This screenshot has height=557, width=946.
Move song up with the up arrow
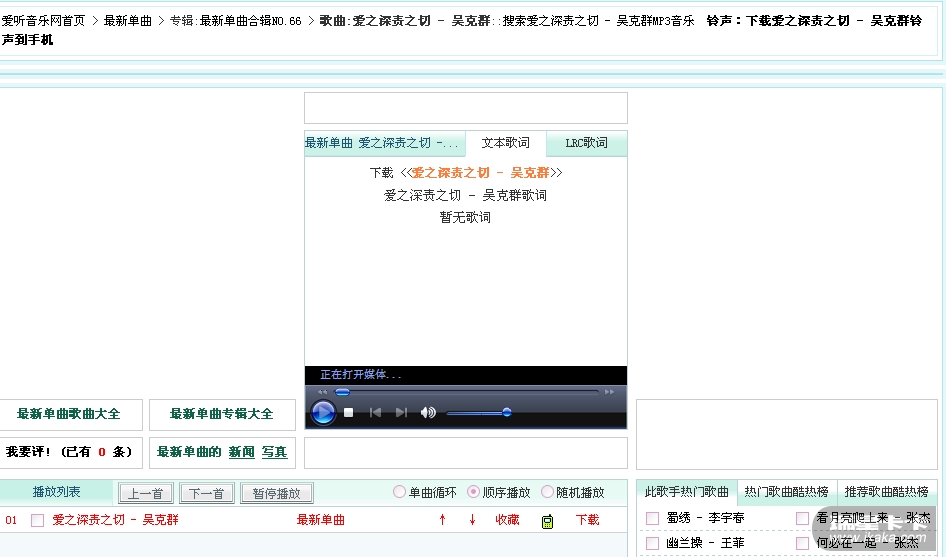tap(442, 520)
